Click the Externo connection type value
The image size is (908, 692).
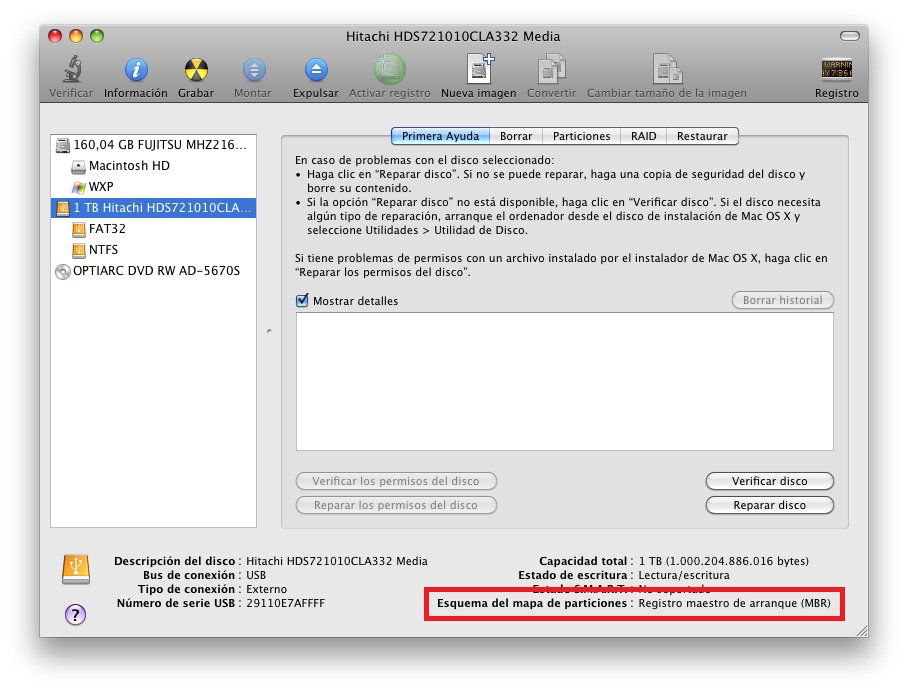click(266, 589)
